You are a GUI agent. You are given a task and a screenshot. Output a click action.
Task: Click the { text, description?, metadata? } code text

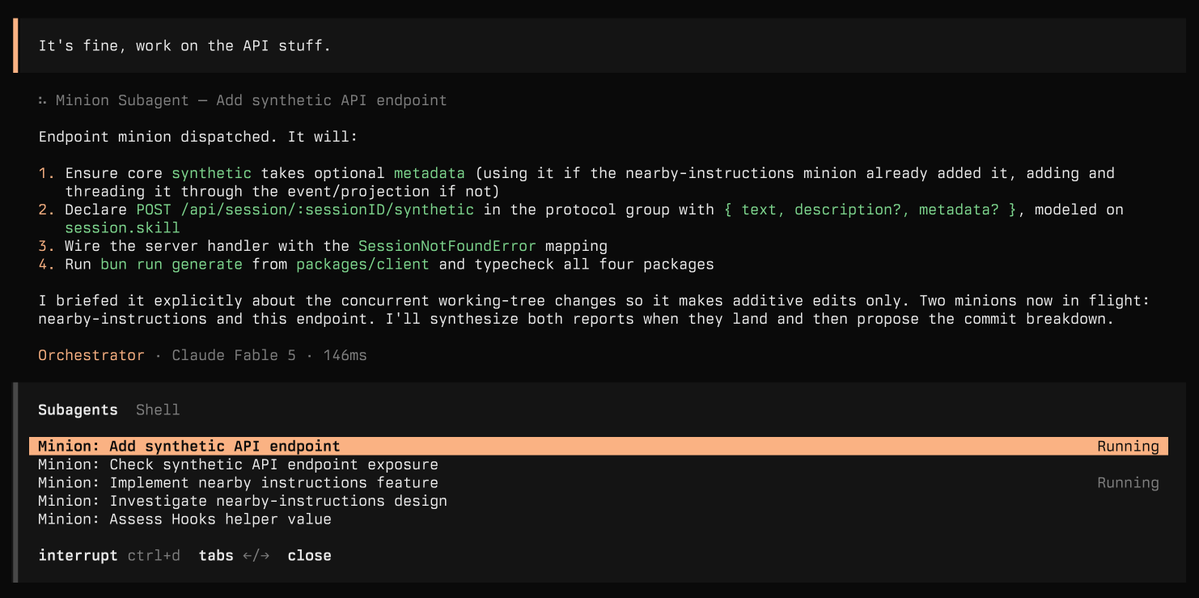click(x=869, y=210)
